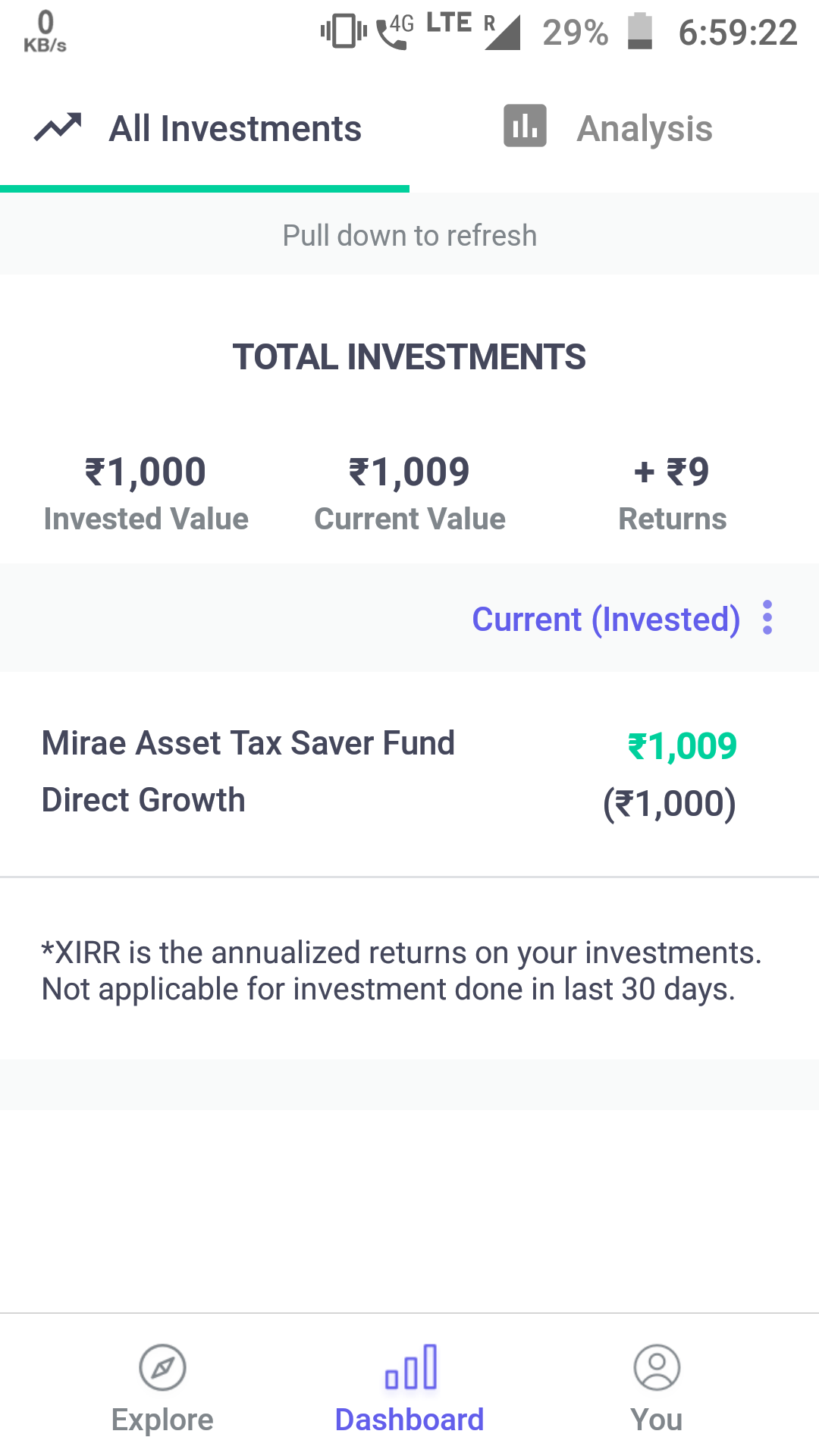Open the three-dot sort options menu
This screenshot has width=819, height=1456.
pos(767,617)
